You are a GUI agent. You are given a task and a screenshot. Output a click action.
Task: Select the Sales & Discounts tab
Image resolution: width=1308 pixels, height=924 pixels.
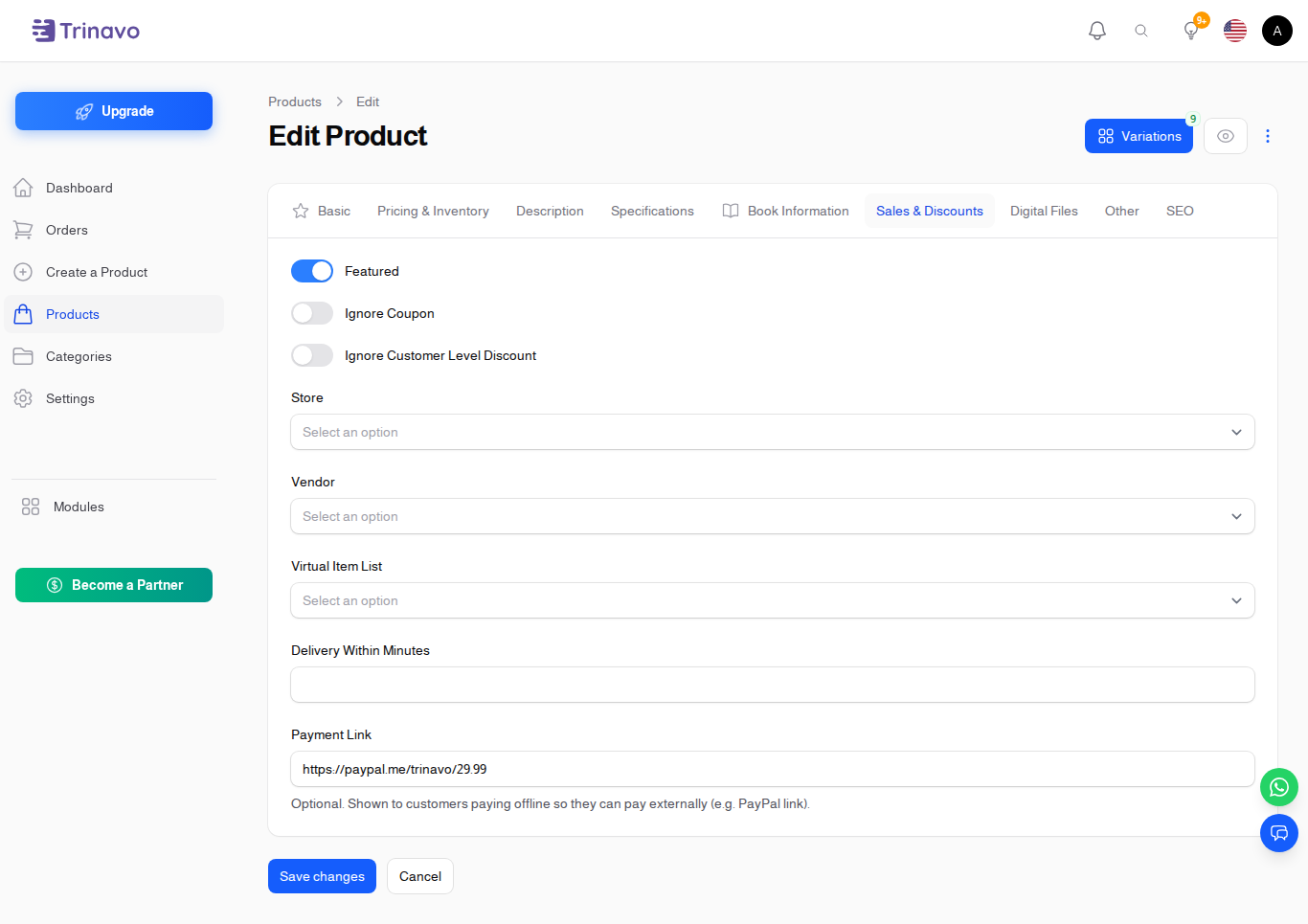point(930,211)
